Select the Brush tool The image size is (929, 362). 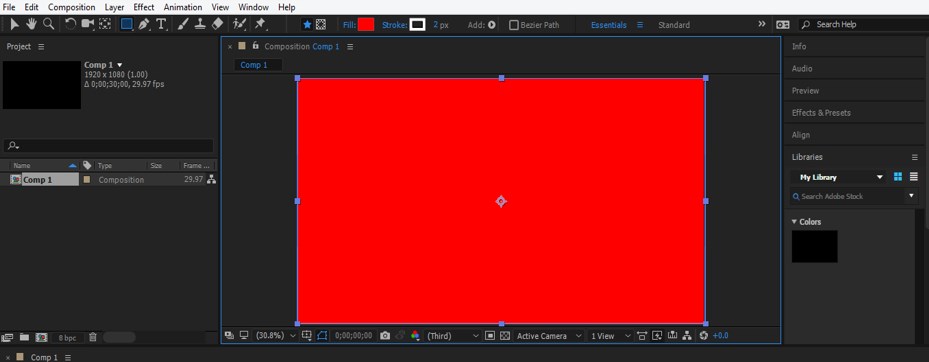click(183, 24)
